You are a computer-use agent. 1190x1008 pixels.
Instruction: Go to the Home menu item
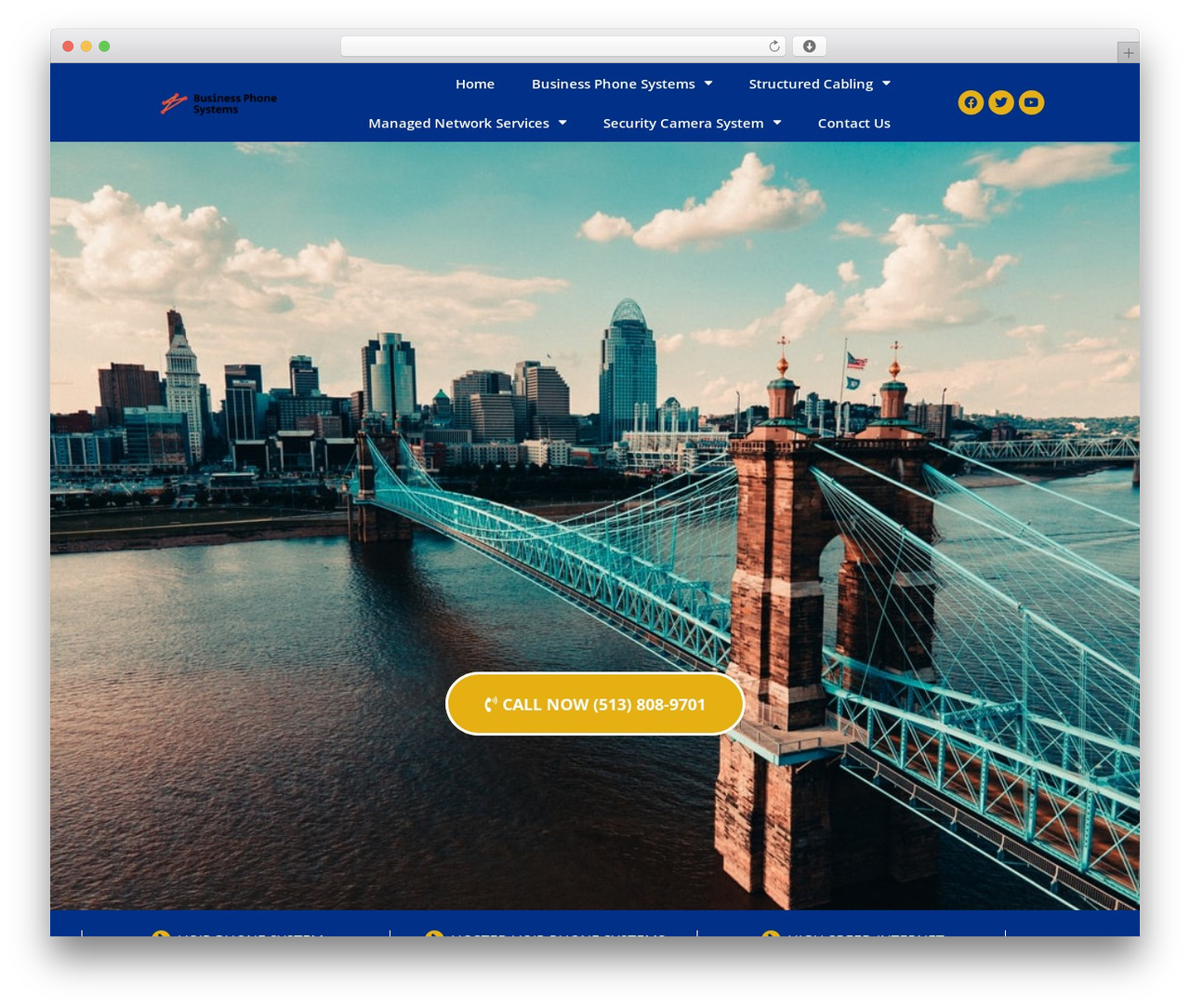click(x=475, y=84)
